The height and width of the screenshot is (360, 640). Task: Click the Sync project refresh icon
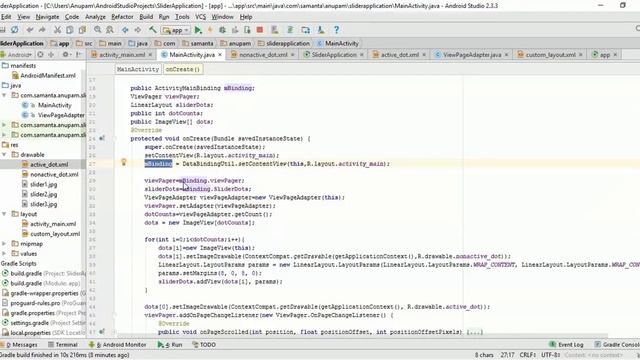tap(15, 30)
